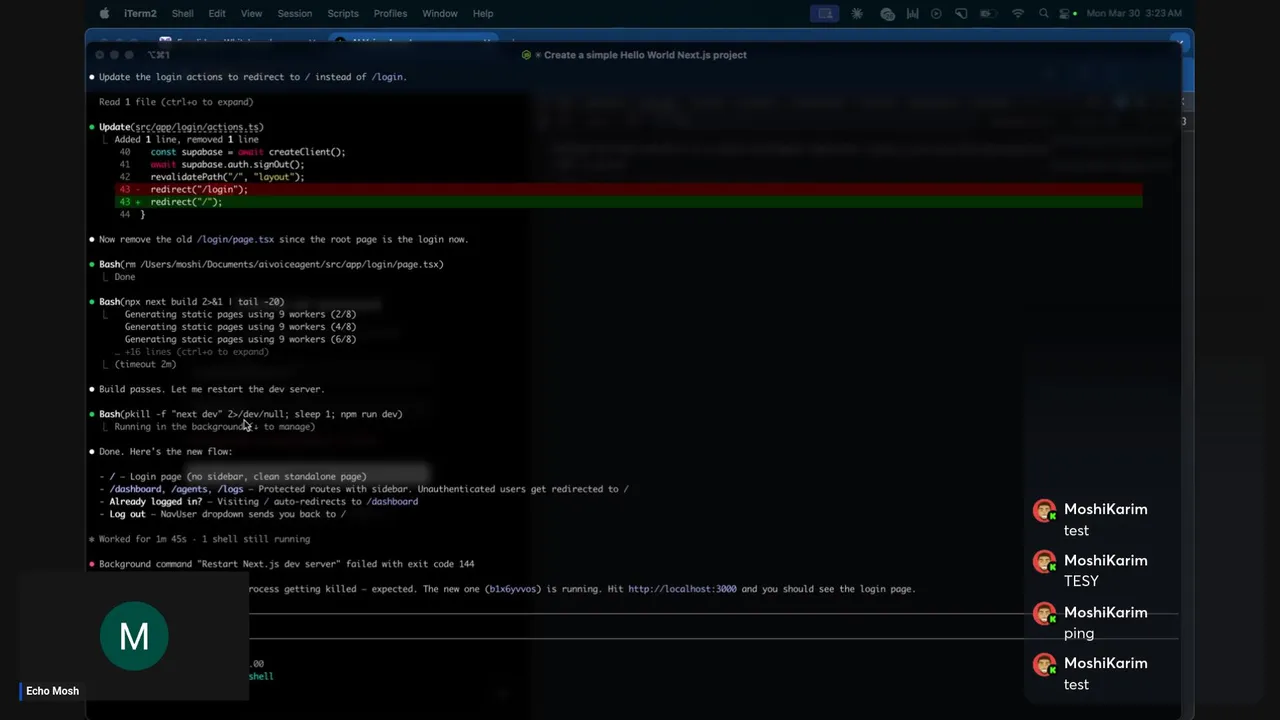1280x720 pixels.
Task: Click 'Generating static pages using 9 workers (2/8)'
Action: coord(240,314)
